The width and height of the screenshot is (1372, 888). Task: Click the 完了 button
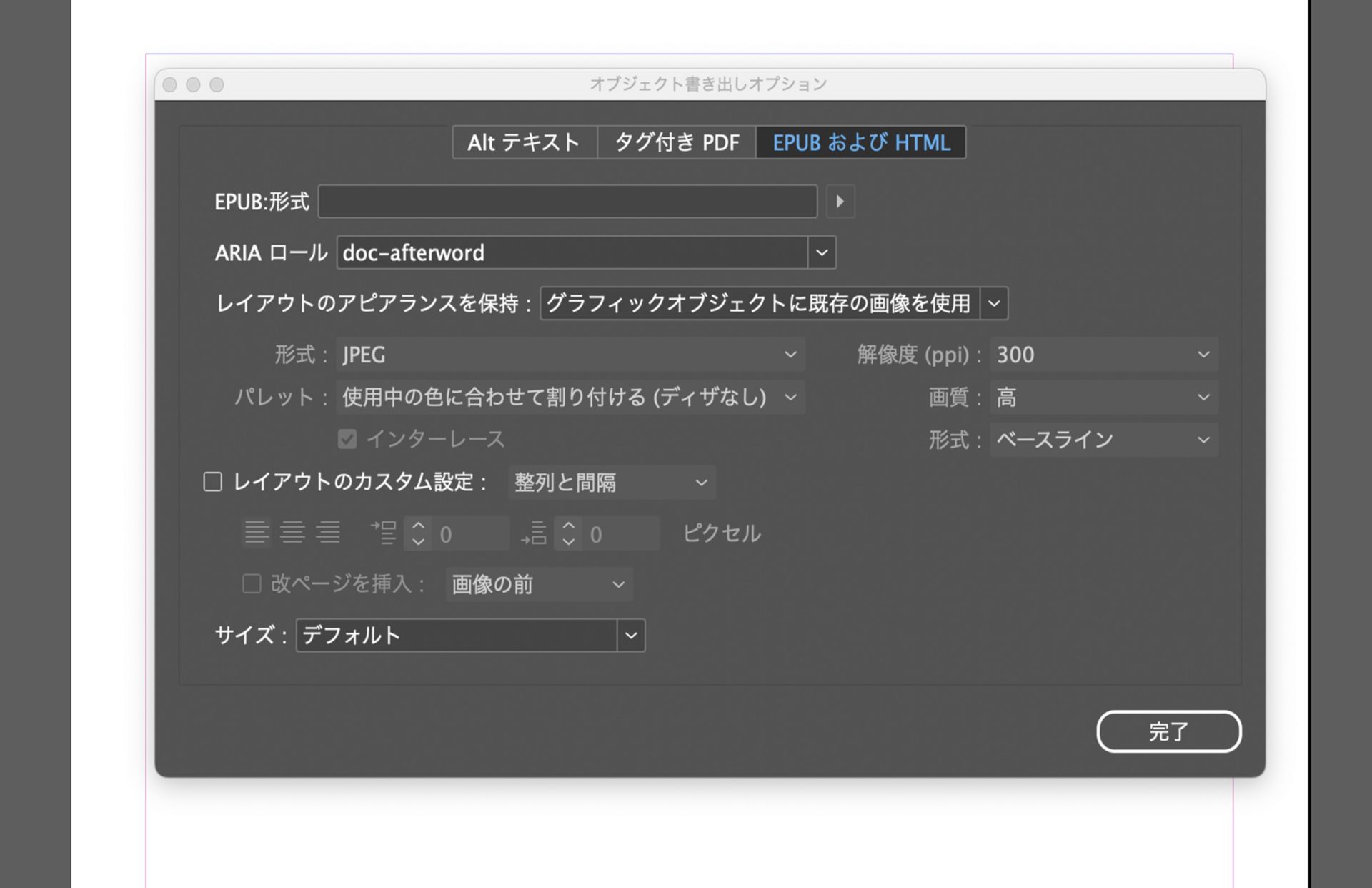pyautogui.click(x=1169, y=731)
